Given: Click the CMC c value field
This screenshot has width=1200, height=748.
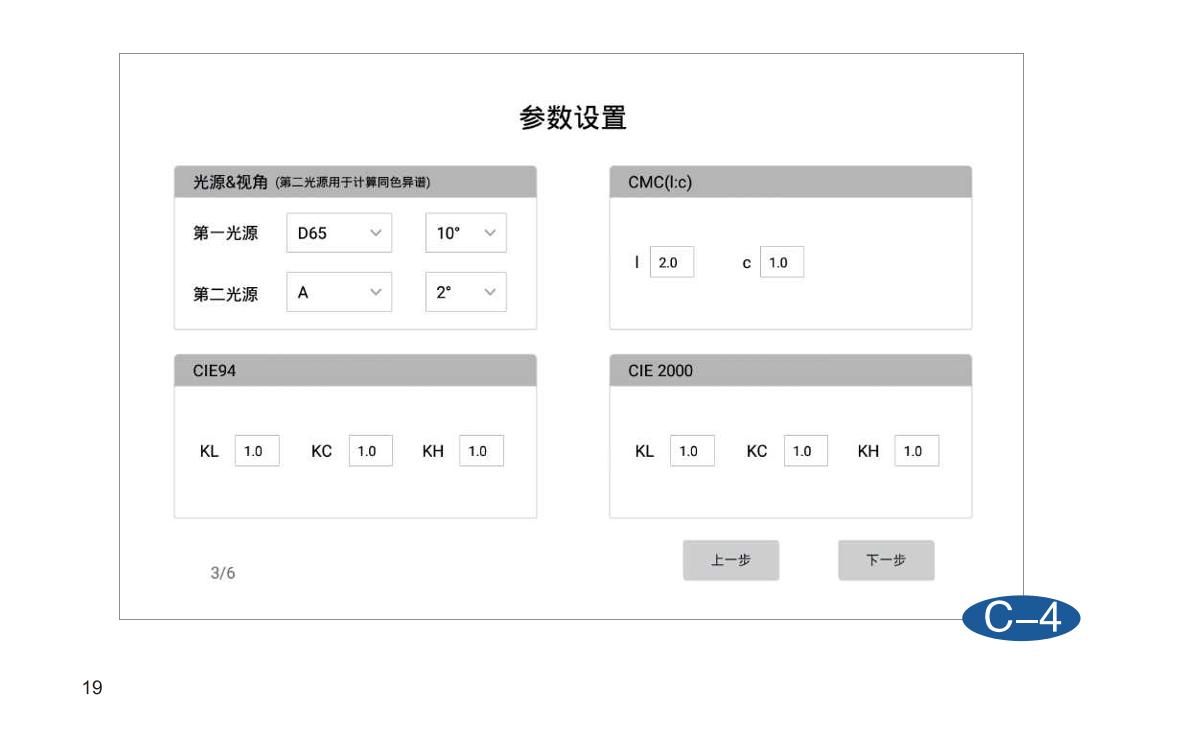Looking at the screenshot, I should (x=781, y=262).
